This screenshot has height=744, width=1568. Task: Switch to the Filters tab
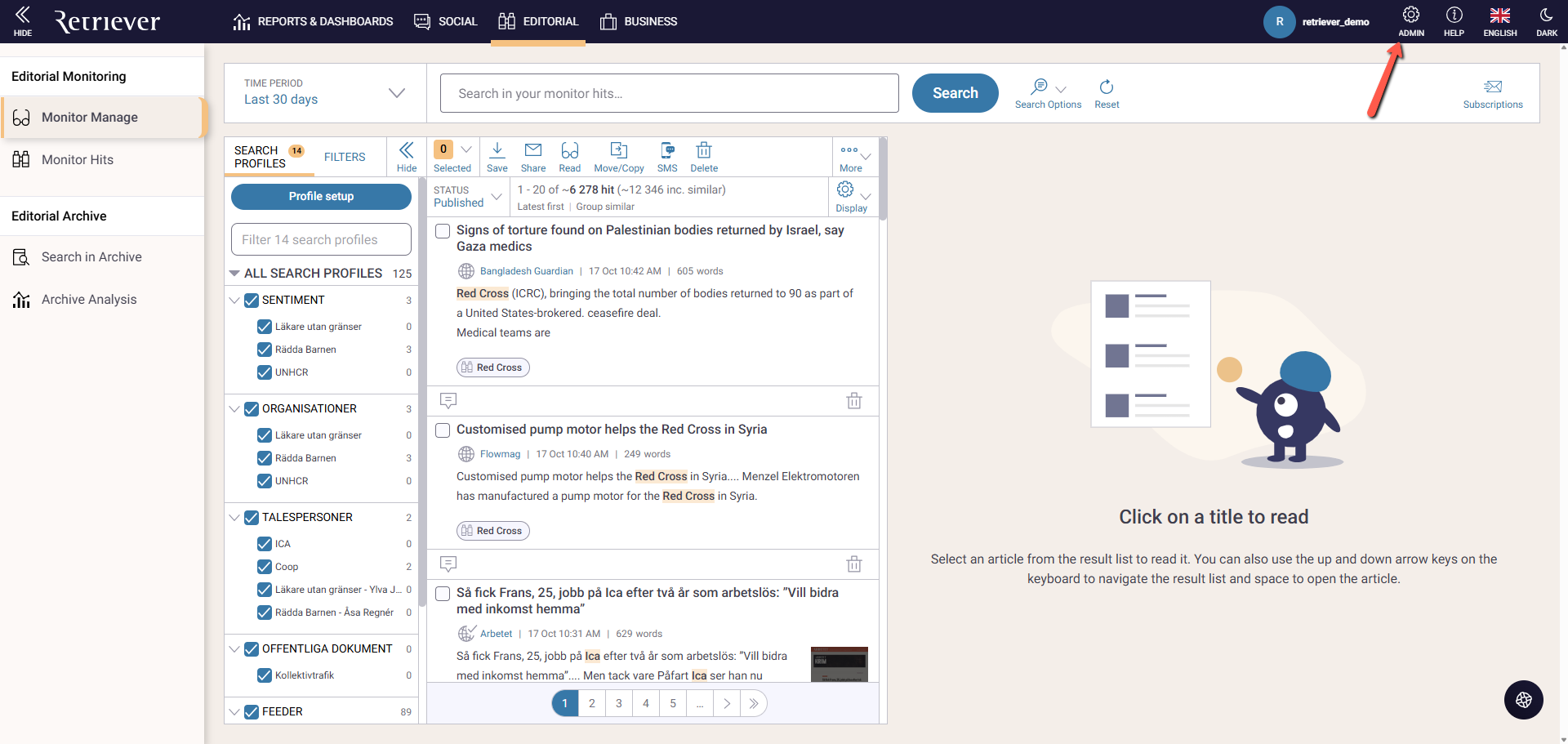[345, 157]
